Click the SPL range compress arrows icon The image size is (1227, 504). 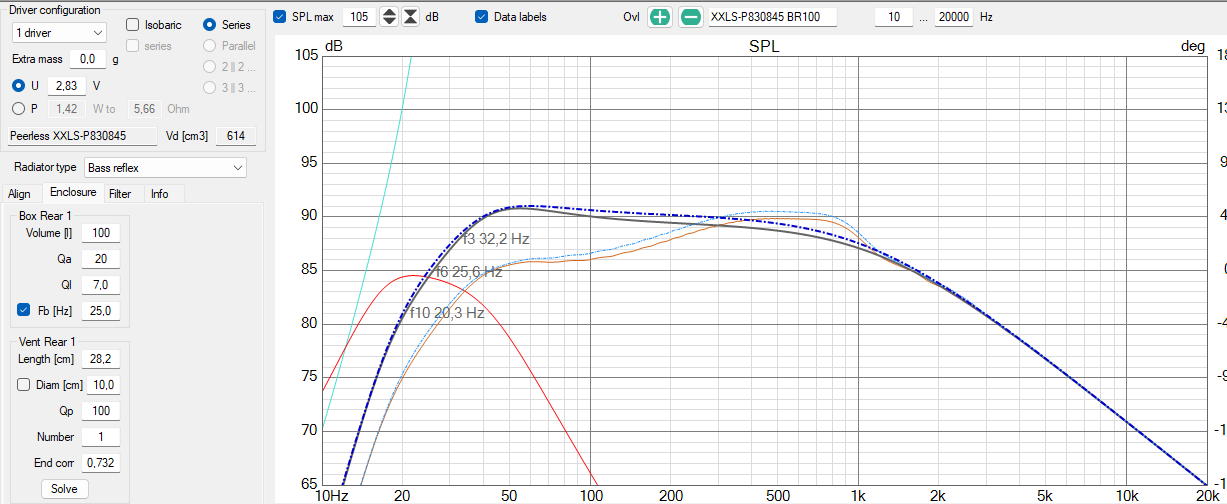pos(410,17)
